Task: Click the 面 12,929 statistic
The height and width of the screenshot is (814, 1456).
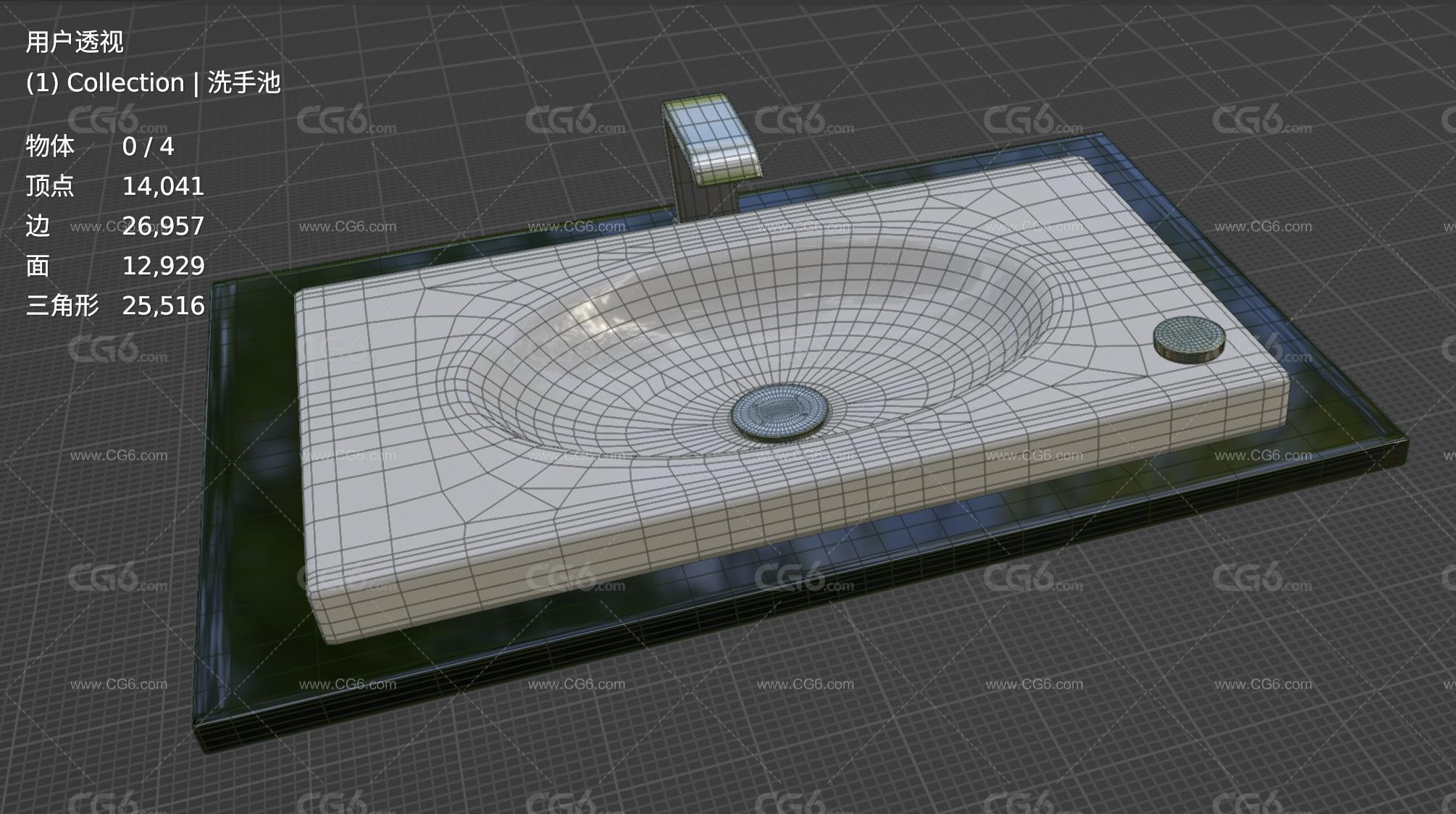Action: [115, 266]
